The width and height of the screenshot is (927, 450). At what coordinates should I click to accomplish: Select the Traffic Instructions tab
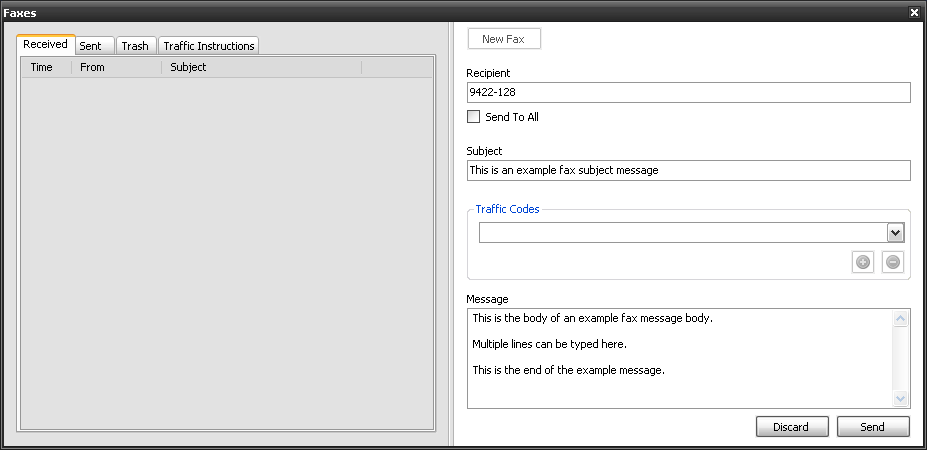[209, 46]
